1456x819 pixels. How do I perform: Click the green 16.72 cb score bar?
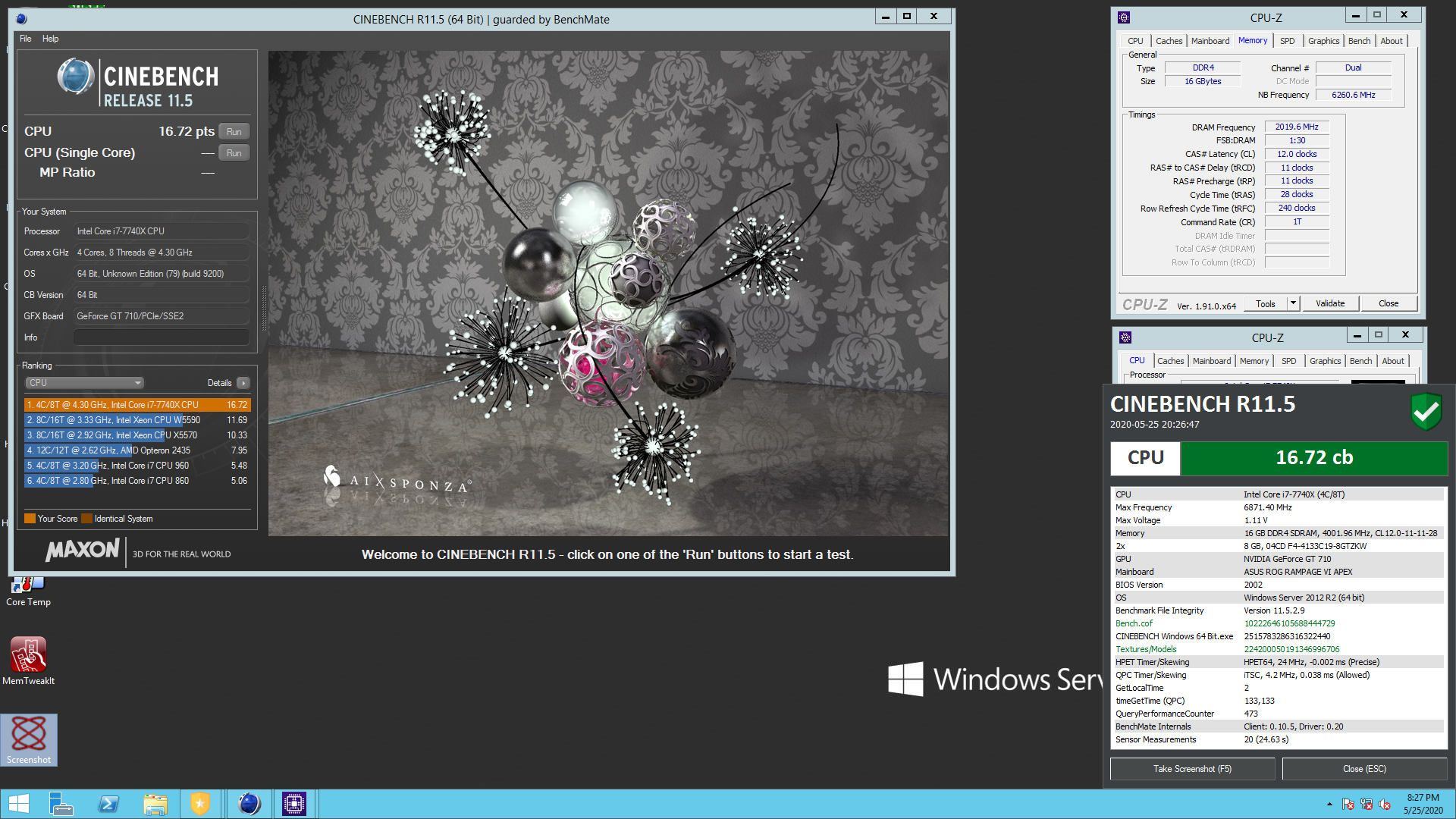(x=1314, y=458)
